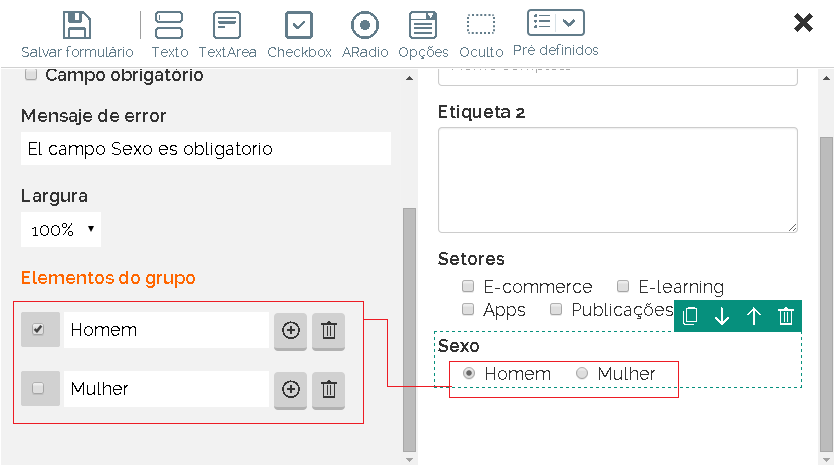Open the Largura 100% dropdown
The height and width of the screenshot is (465, 834).
click(x=61, y=230)
